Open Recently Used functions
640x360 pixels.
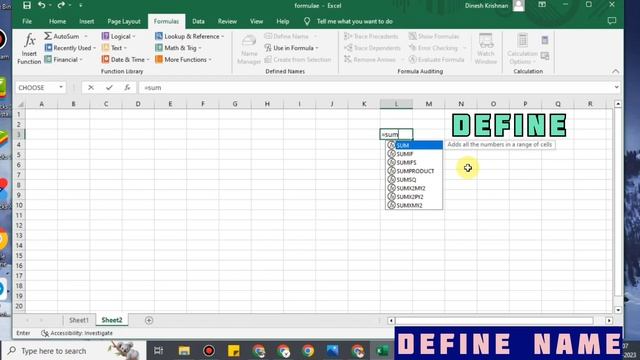click(x=70, y=48)
